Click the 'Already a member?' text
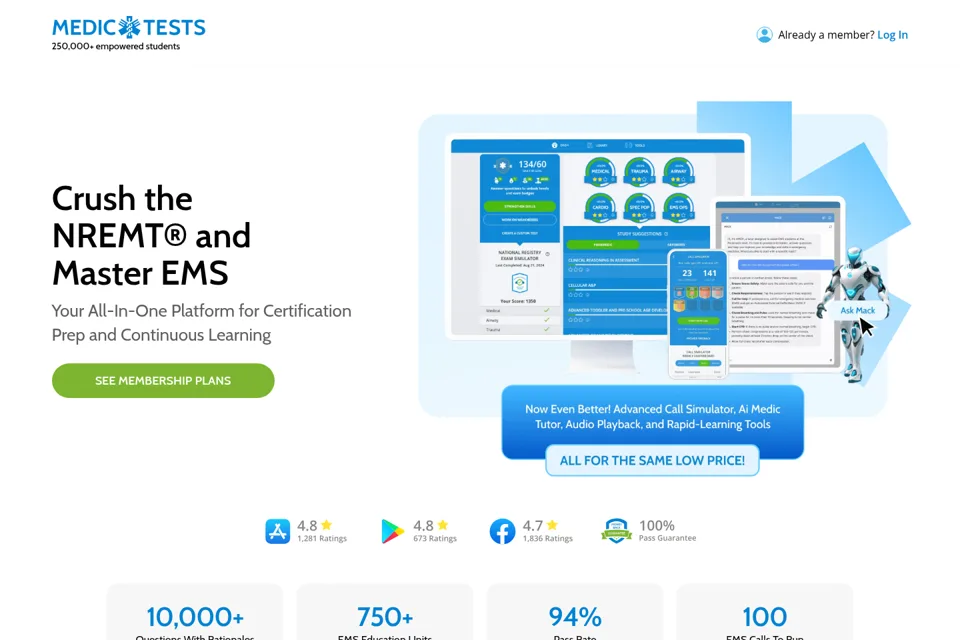Screen dimensions: 960x640 pos(826,35)
